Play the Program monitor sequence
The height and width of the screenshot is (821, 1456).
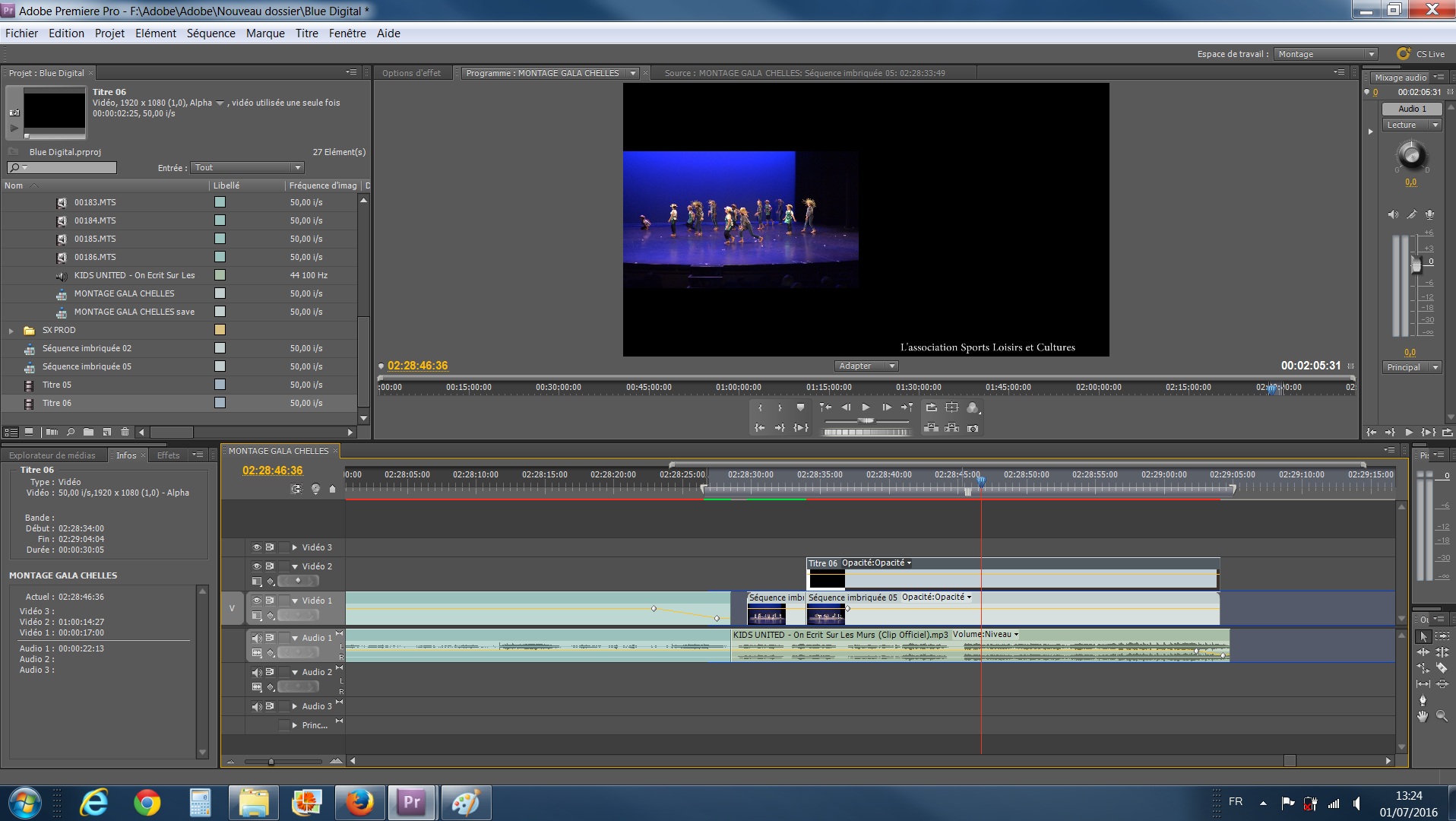[866, 407]
